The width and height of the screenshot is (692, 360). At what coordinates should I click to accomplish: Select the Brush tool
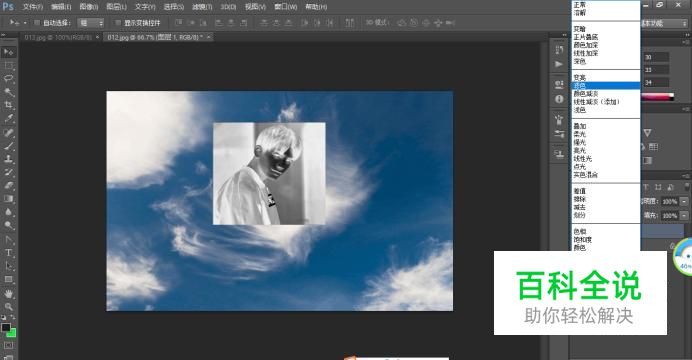point(8,146)
